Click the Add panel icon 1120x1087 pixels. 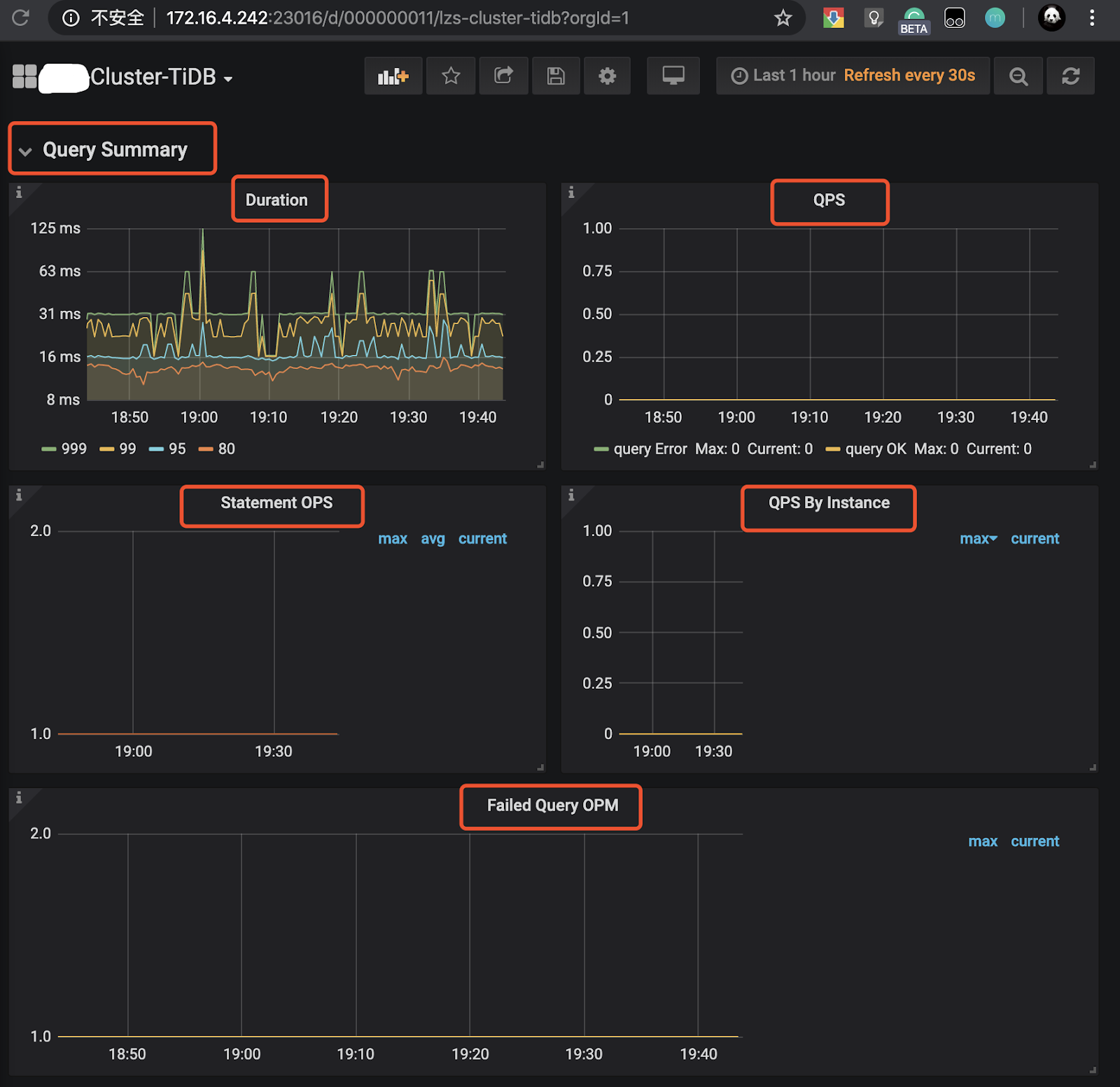tap(393, 76)
